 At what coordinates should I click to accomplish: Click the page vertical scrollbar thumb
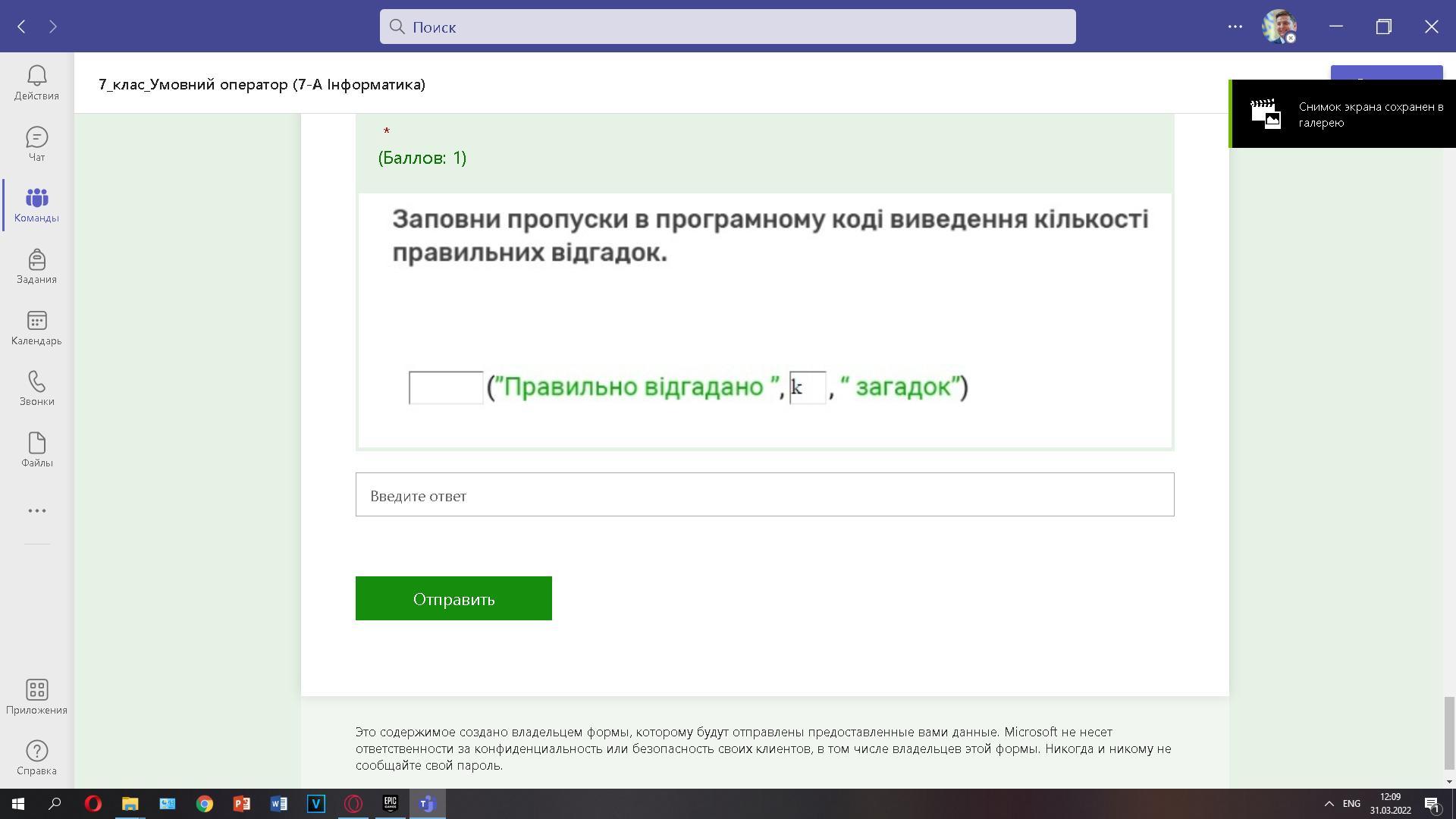click(x=1449, y=732)
